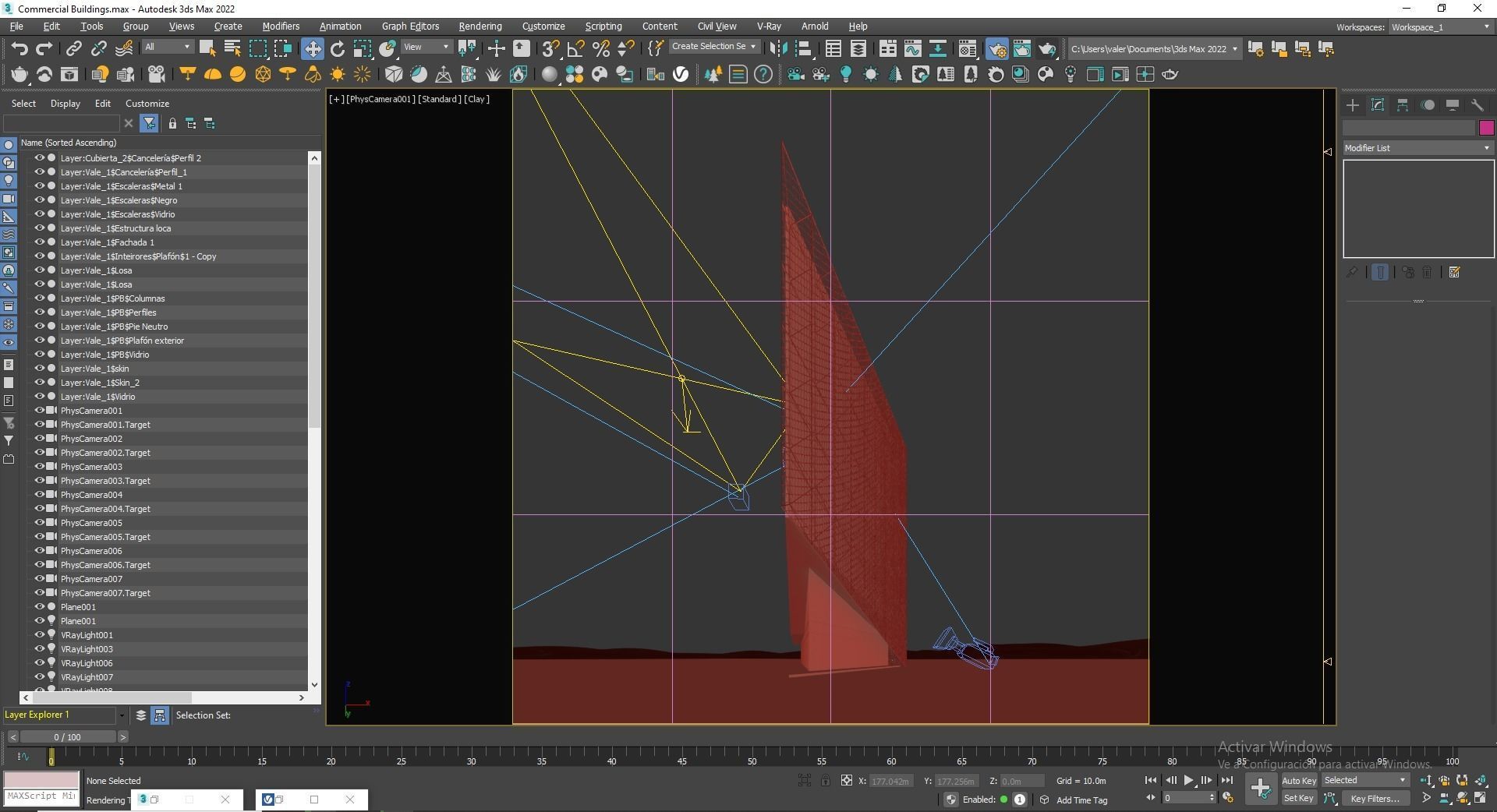Open the Material Editor sphere icon
Viewport: 1497px width, 812px height.
pyautogui.click(x=550, y=74)
